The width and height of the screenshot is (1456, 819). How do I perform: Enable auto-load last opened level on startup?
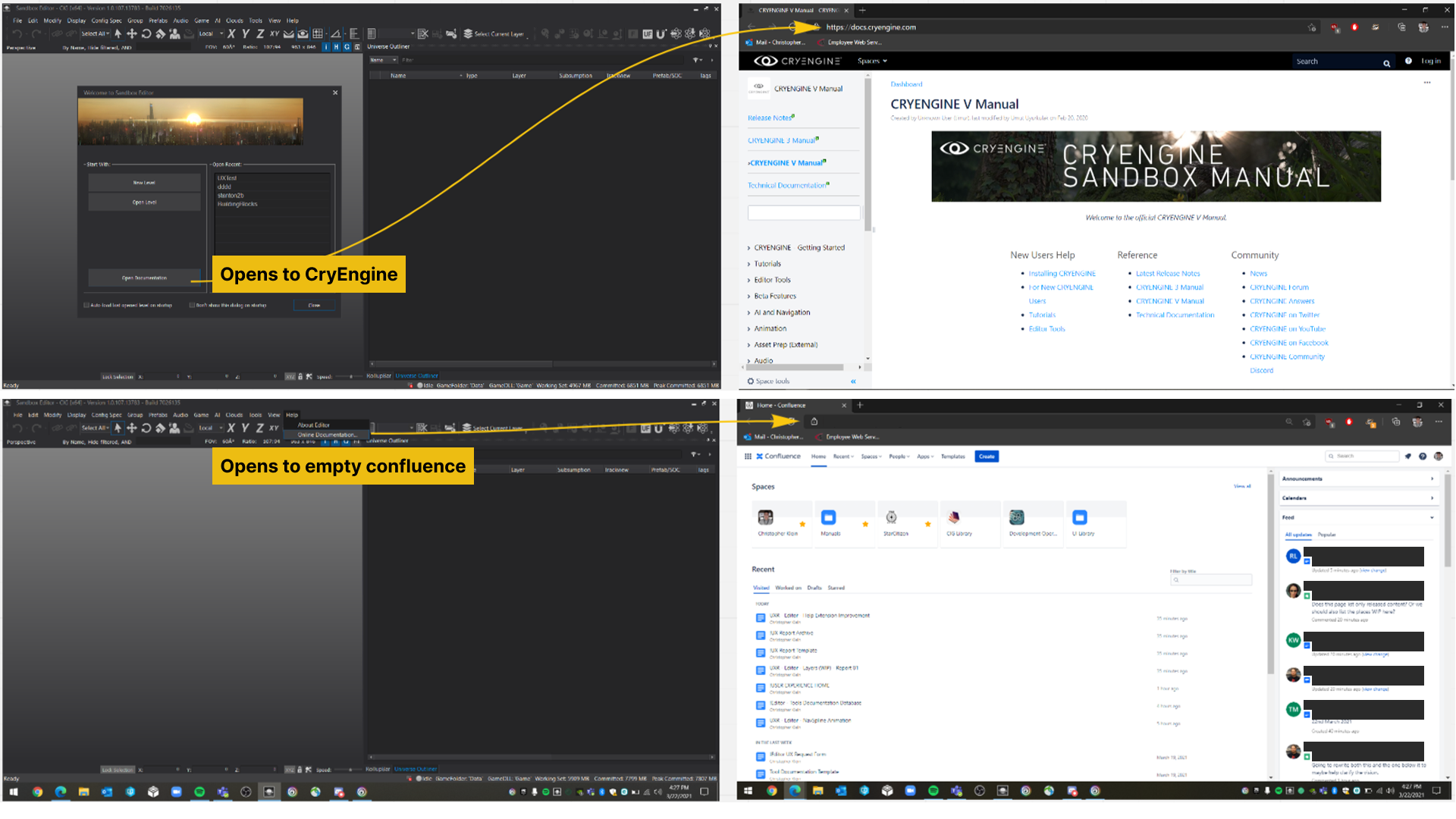click(86, 306)
